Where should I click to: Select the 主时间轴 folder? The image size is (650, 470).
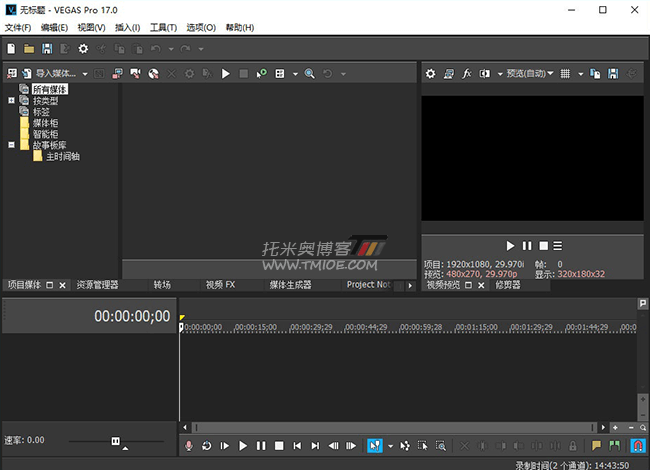[63, 157]
